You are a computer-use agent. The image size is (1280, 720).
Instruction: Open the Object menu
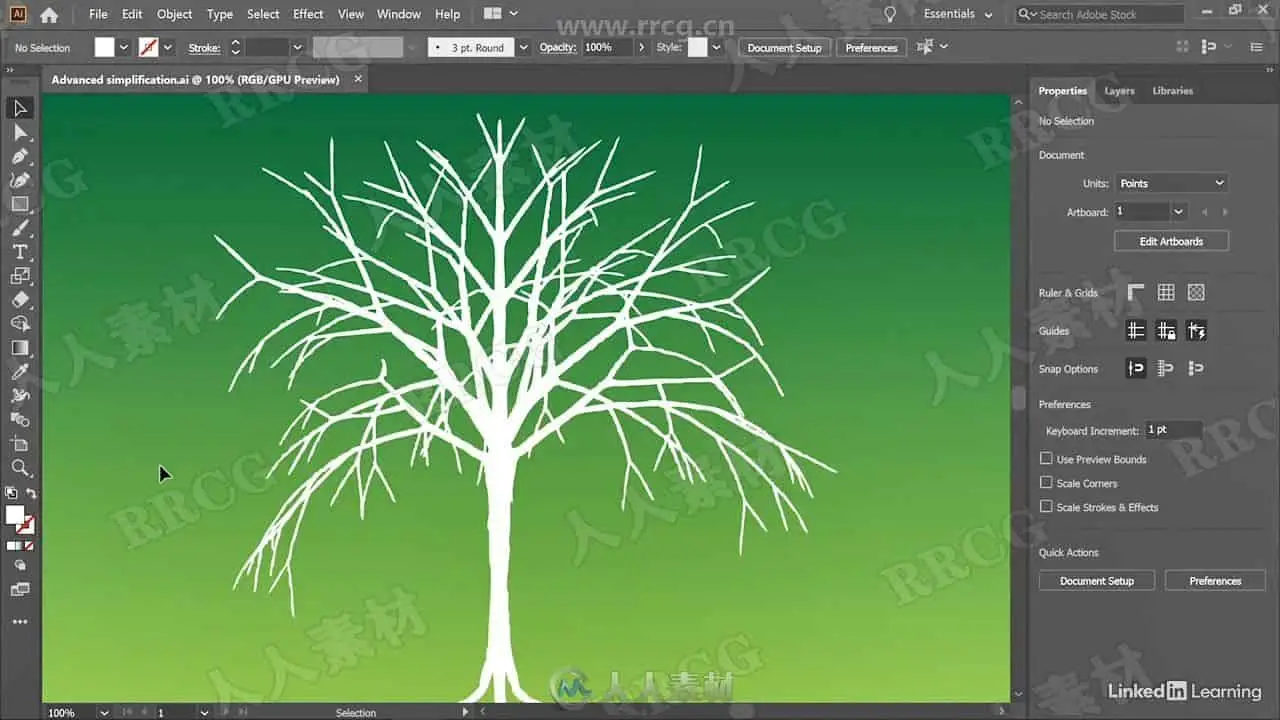[x=175, y=14]
